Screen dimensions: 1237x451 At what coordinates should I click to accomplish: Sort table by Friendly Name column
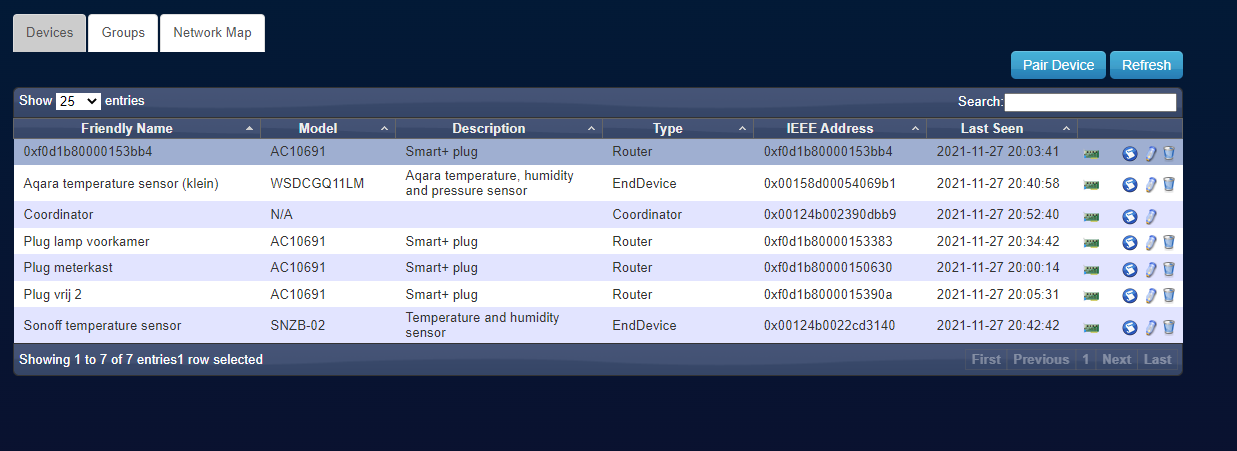127,129
